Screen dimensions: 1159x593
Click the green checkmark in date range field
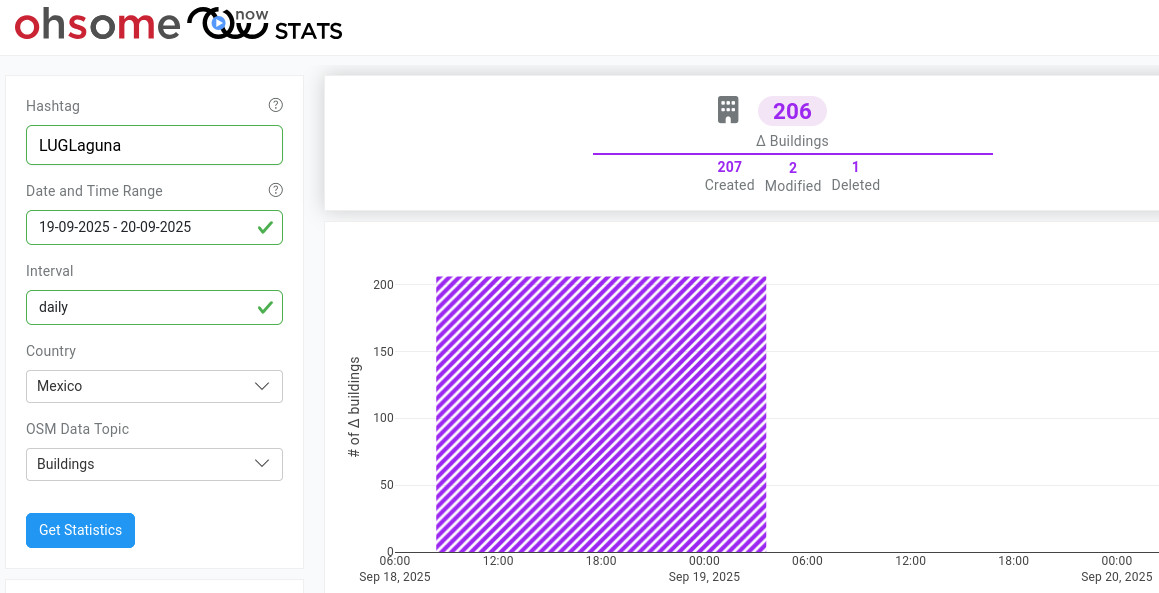[x=265, y=227]
